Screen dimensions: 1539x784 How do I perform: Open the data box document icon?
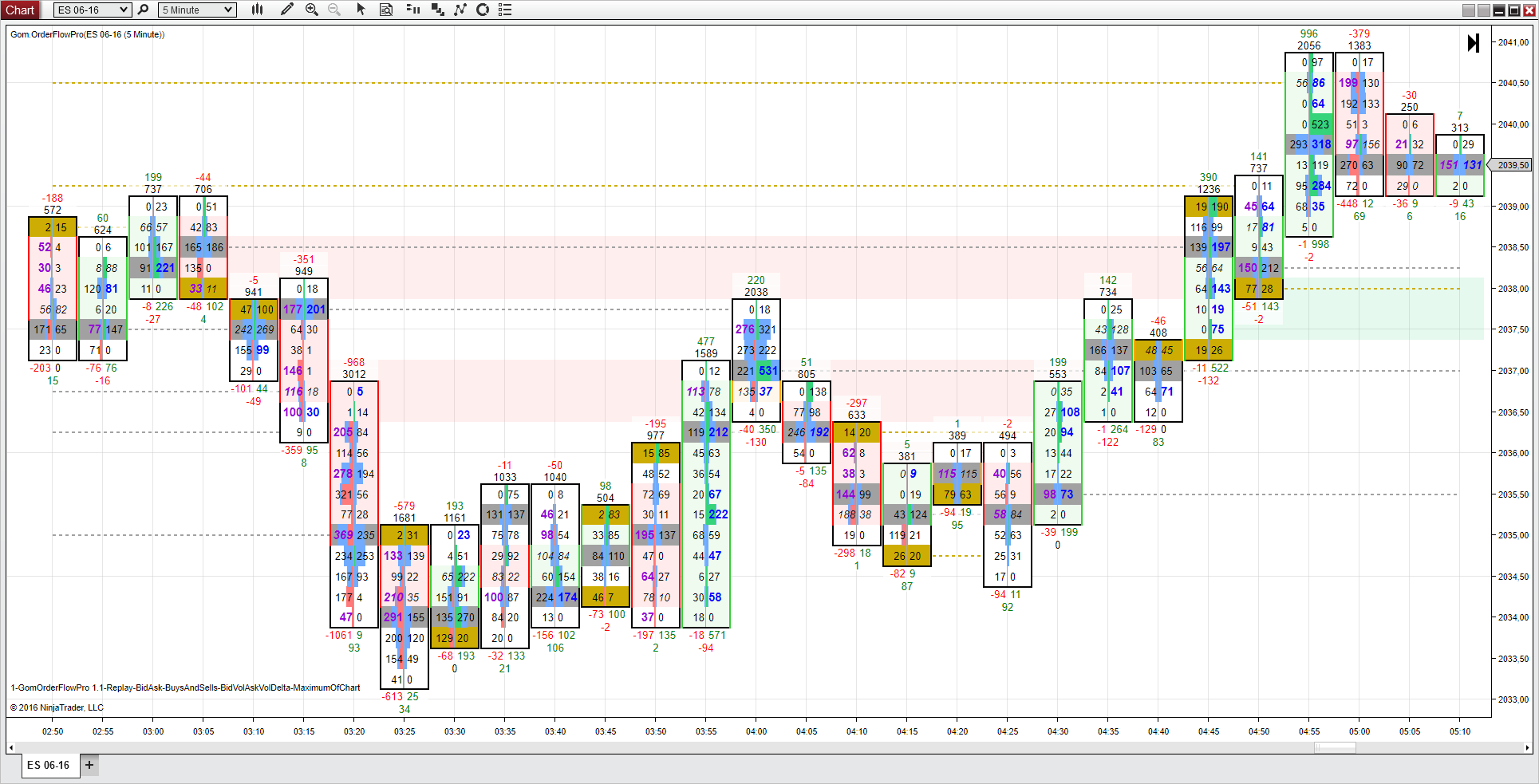[386, 10]
